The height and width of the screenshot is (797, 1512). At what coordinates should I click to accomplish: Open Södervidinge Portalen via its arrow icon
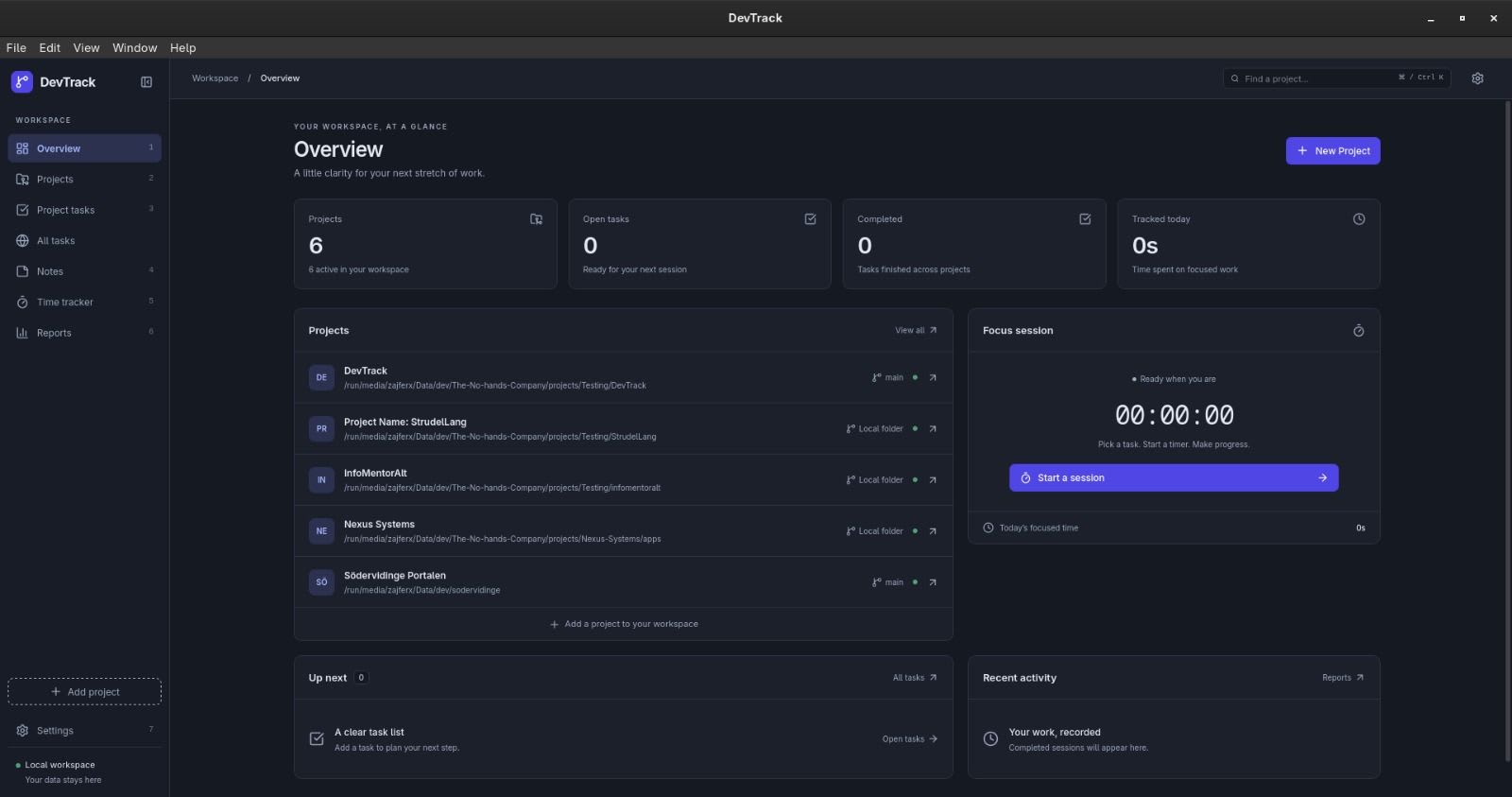(933, 582)
